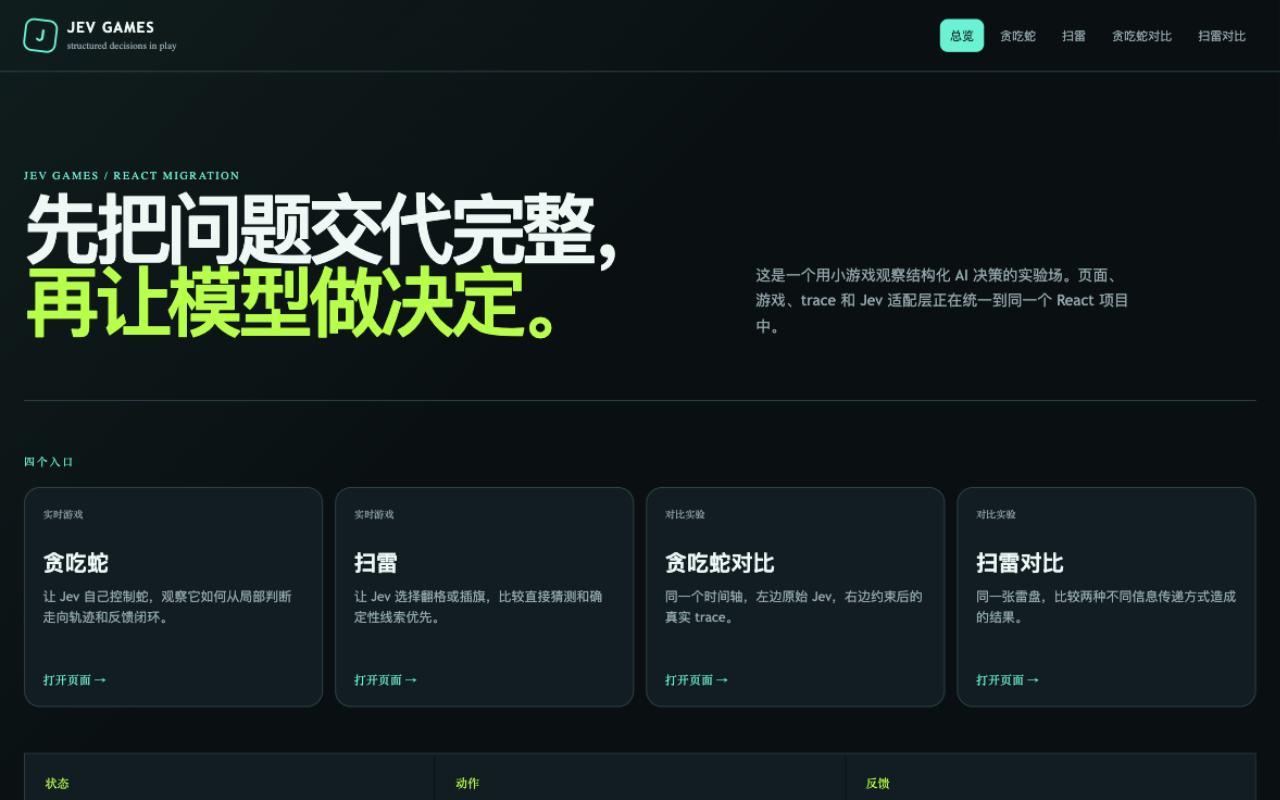
Task: Click 打开页面 in the 贪吃蛇 card
Action: coord(75,680)
